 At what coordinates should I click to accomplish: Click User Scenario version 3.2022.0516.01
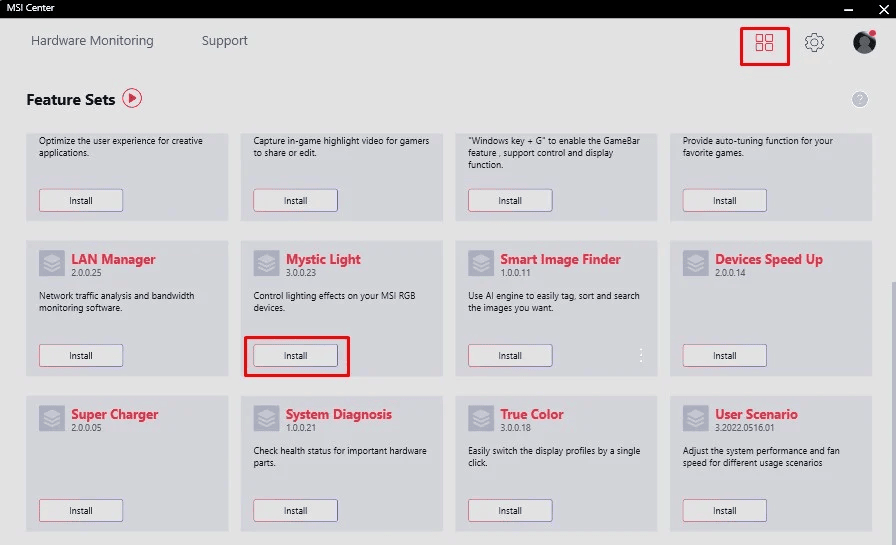pos(744,427)
